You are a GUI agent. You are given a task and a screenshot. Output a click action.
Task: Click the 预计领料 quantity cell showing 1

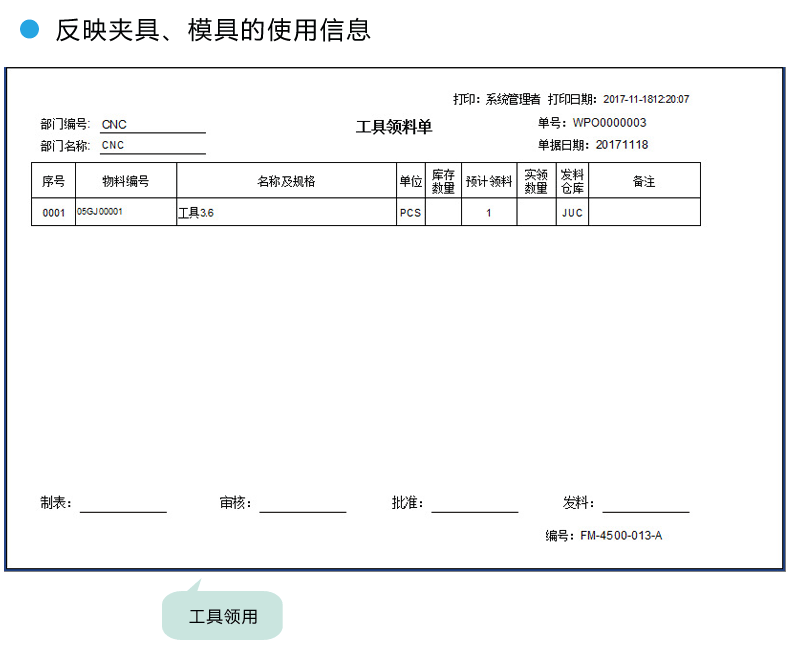pos(488,213)
